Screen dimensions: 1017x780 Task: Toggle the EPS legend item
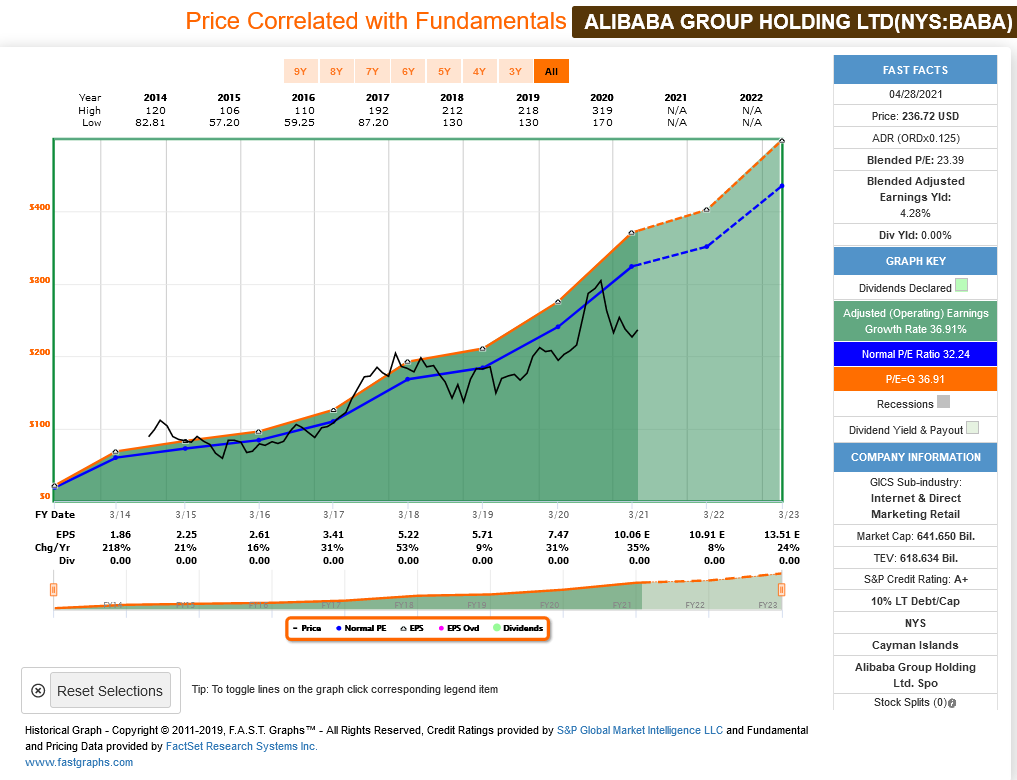[x=412, y=628]
